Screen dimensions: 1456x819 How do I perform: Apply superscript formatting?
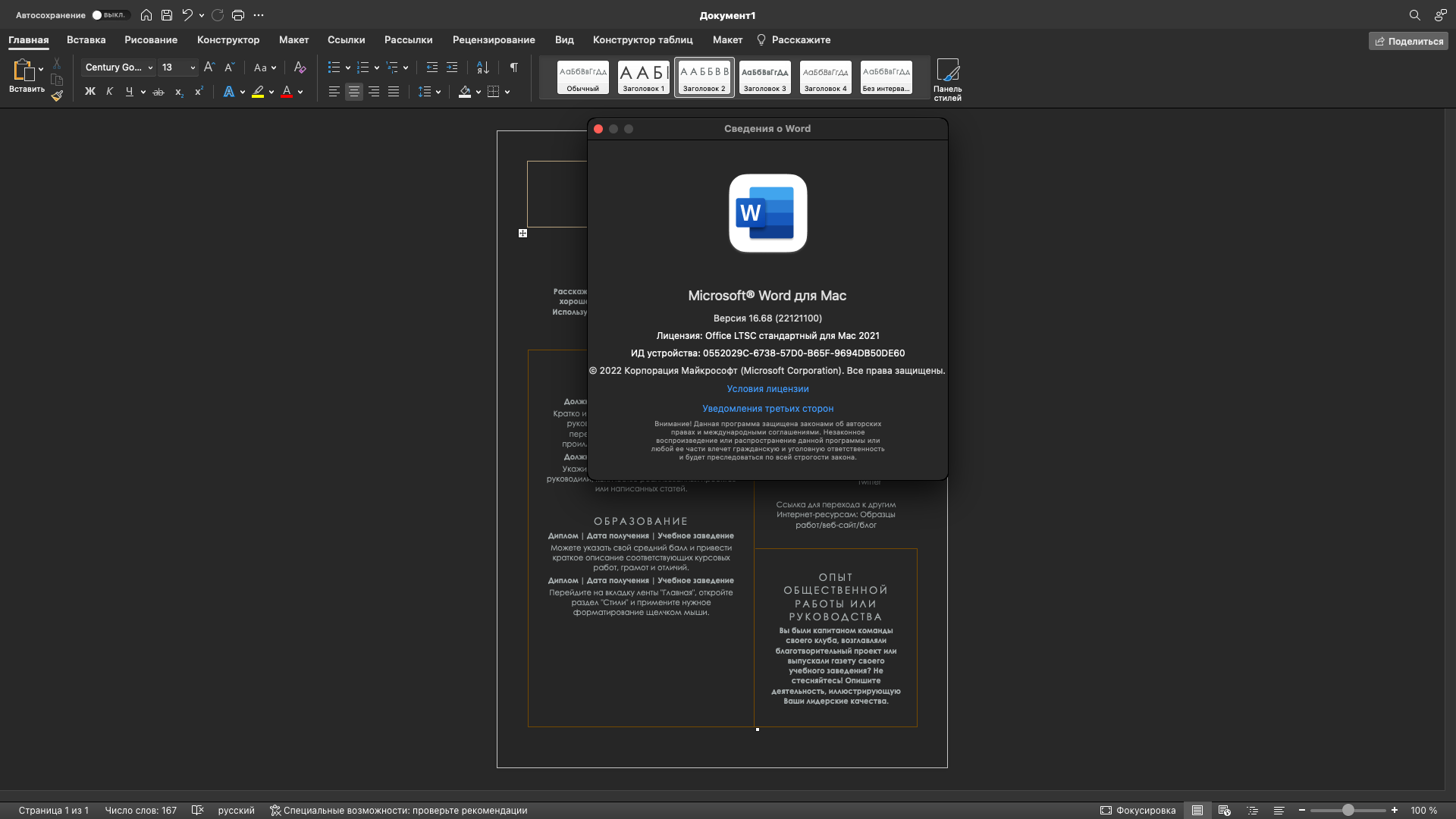click(x=199, y=92)
